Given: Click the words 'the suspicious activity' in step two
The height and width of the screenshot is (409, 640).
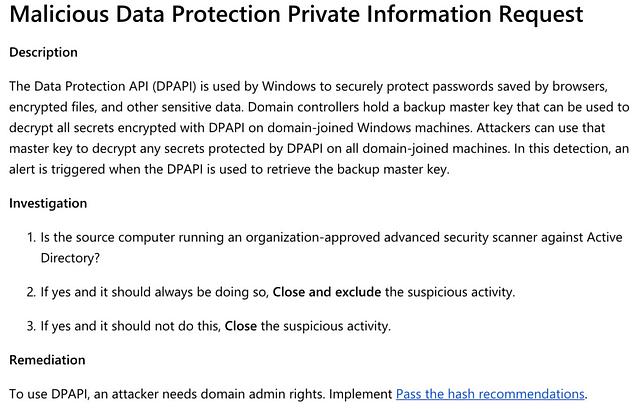Looking at the screenshot, I should pos(448,292).
